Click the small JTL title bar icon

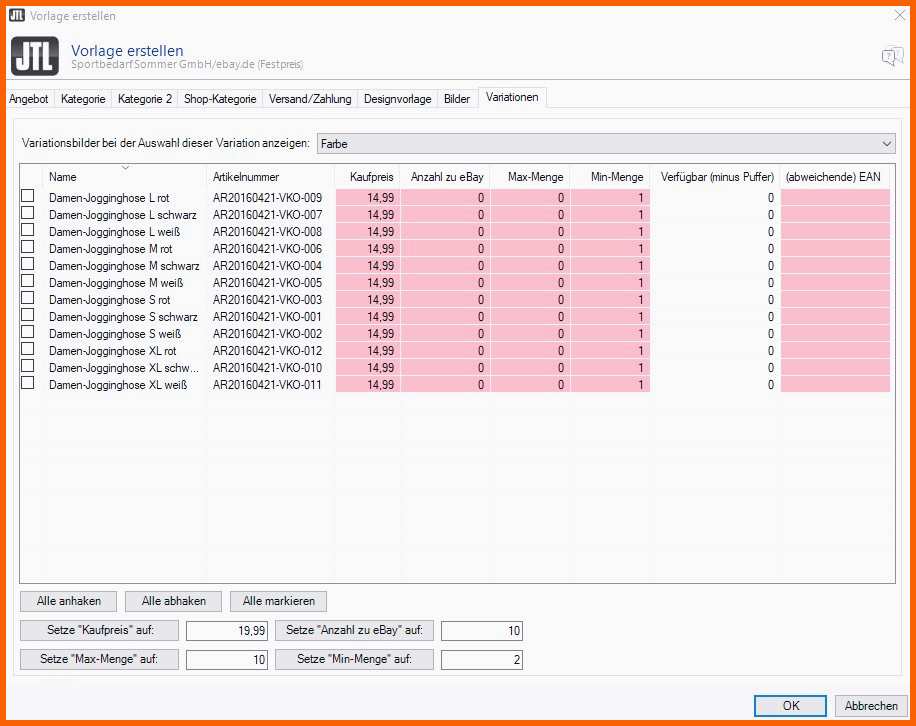tap(16, 15)
